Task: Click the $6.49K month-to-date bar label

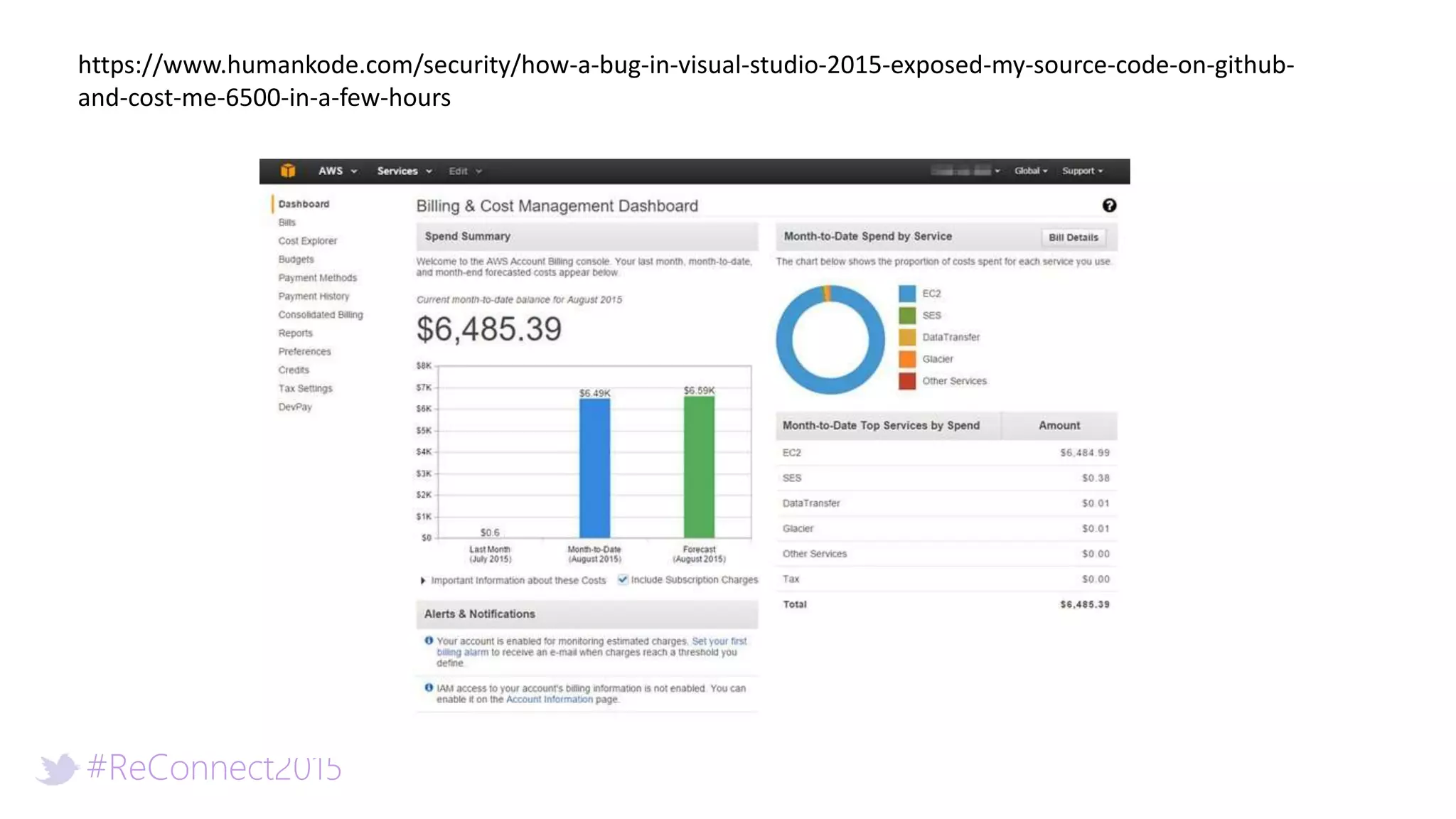Action: pos(594,393)
